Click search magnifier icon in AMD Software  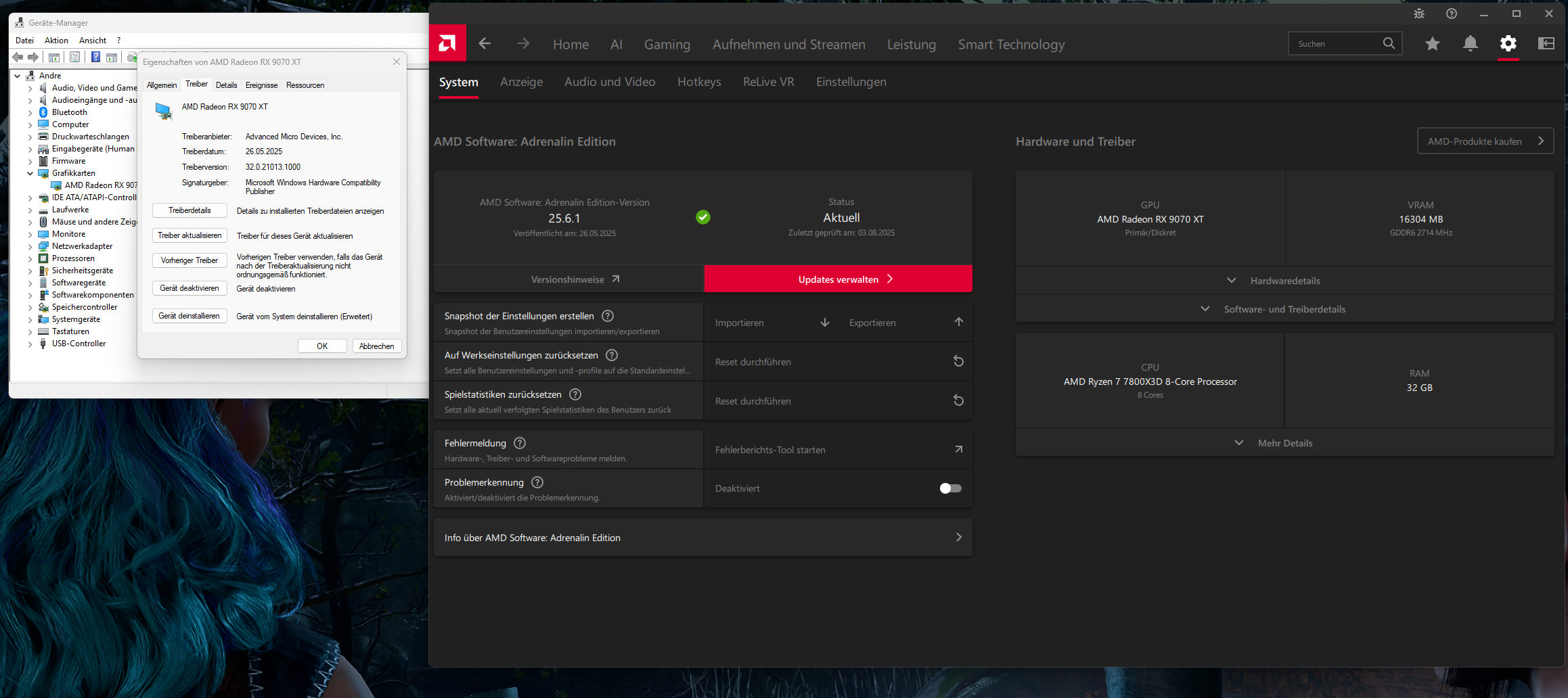pos(1389,43)
